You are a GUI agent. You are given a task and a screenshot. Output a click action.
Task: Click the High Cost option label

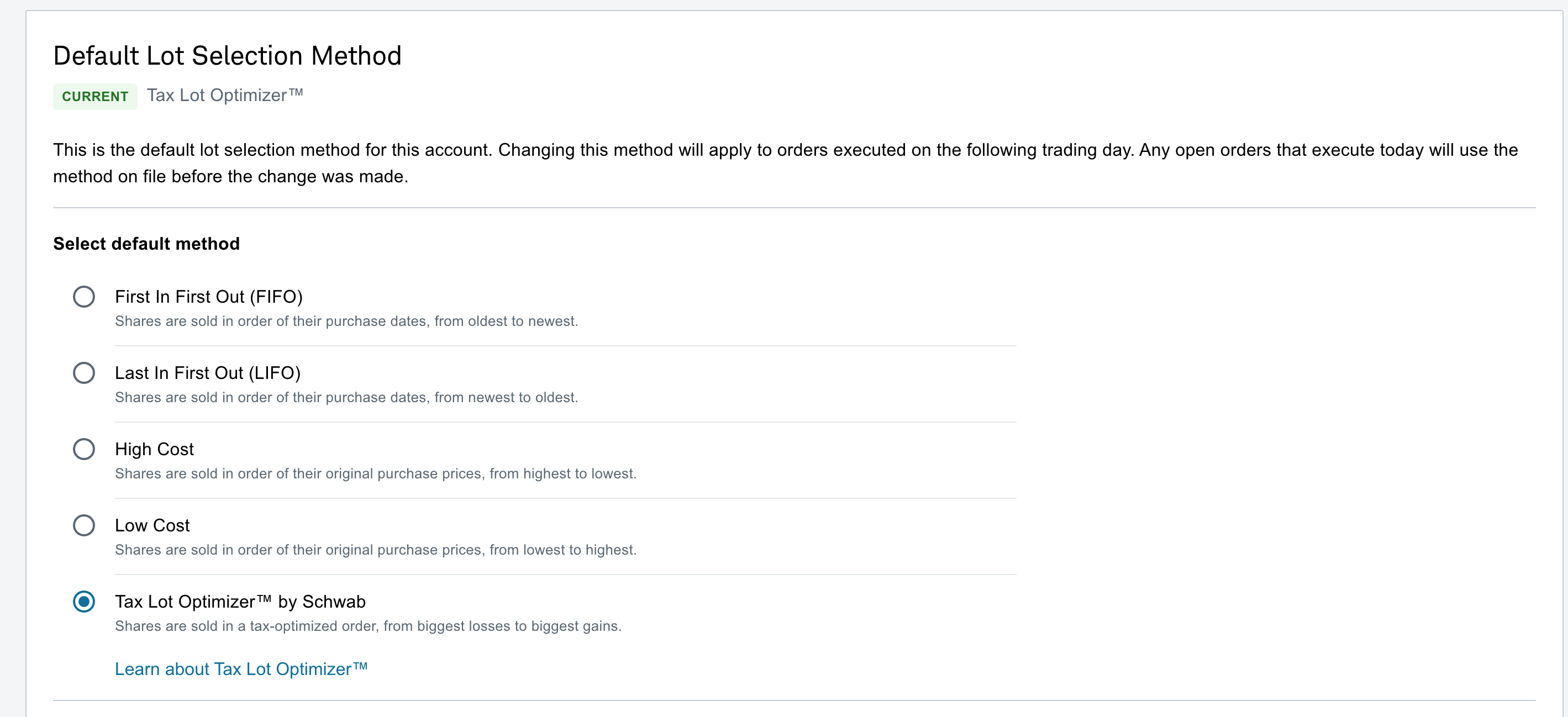[x=154, y=449]
